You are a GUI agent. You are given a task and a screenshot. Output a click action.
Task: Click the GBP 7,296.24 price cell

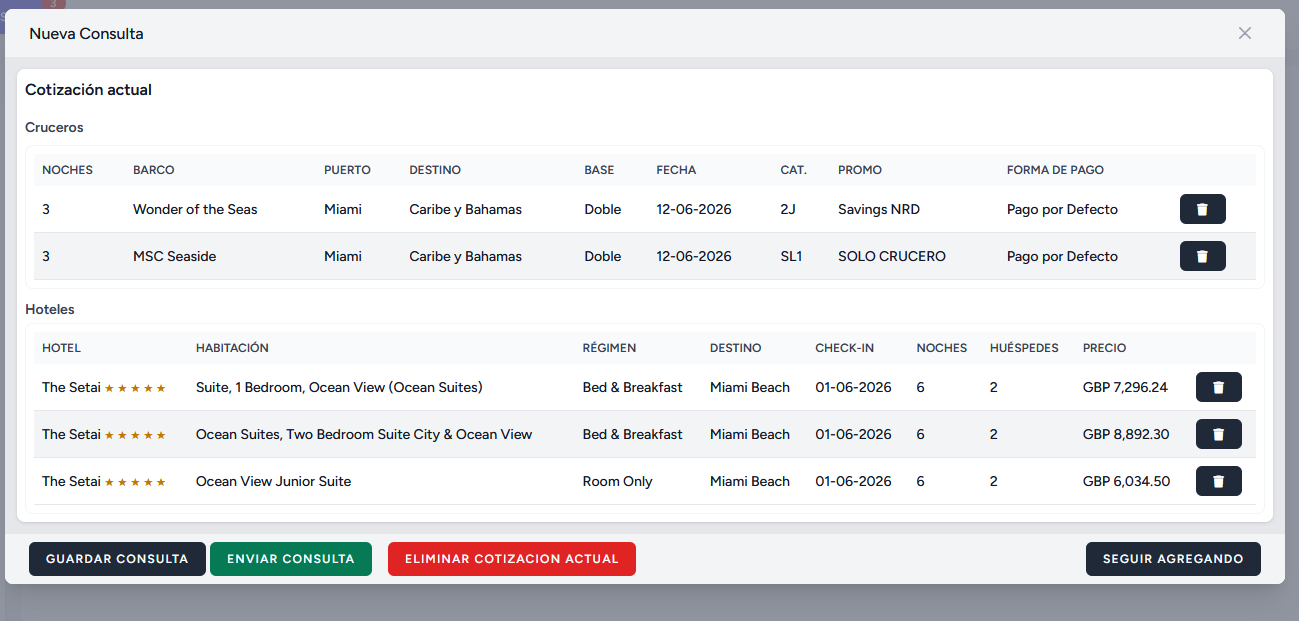pos(1125,387)
